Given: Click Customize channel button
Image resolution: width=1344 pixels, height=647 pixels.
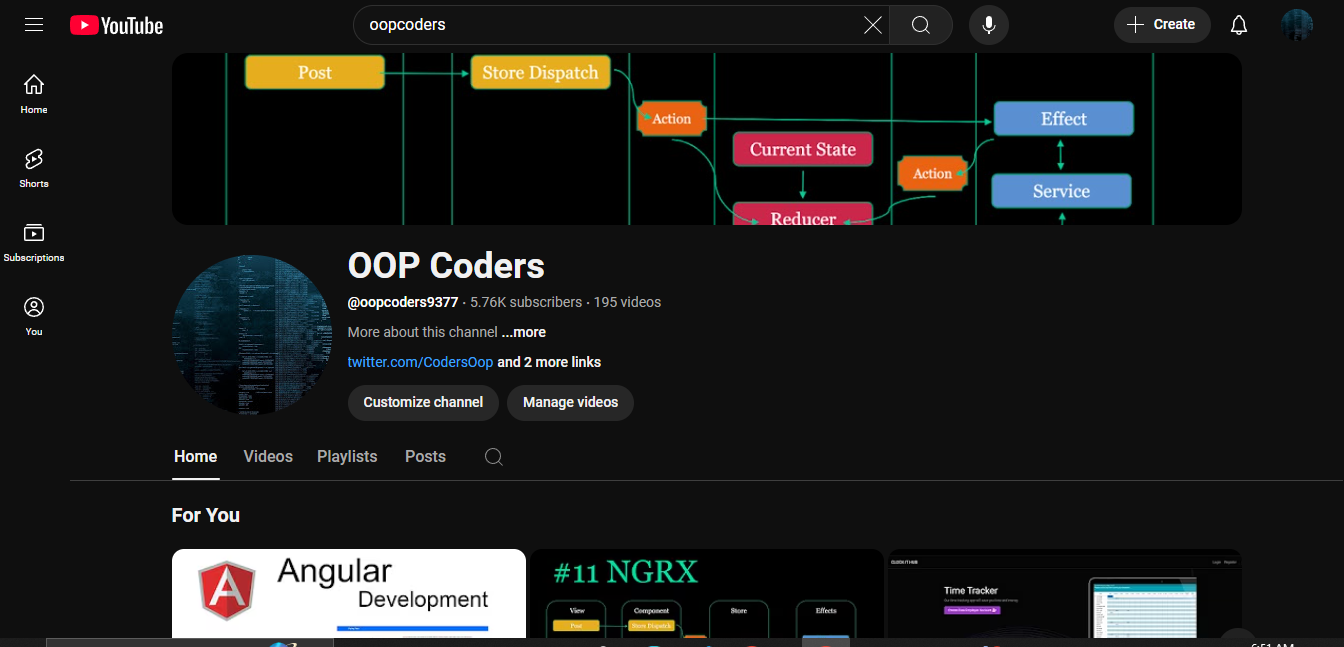Looking at the screenshot, I should [x=423, y=402].
